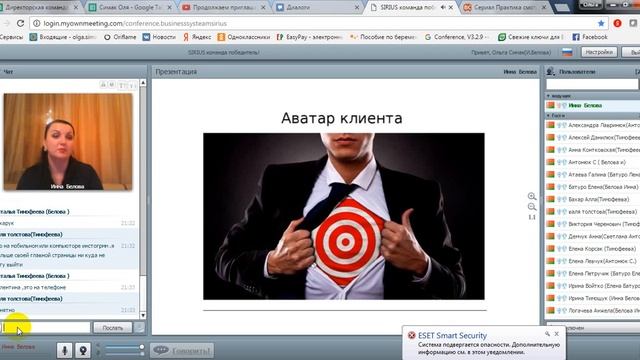Switch to the Google Таблицы browser tab
The image size is (640, 360).
[x=131, y=7]
